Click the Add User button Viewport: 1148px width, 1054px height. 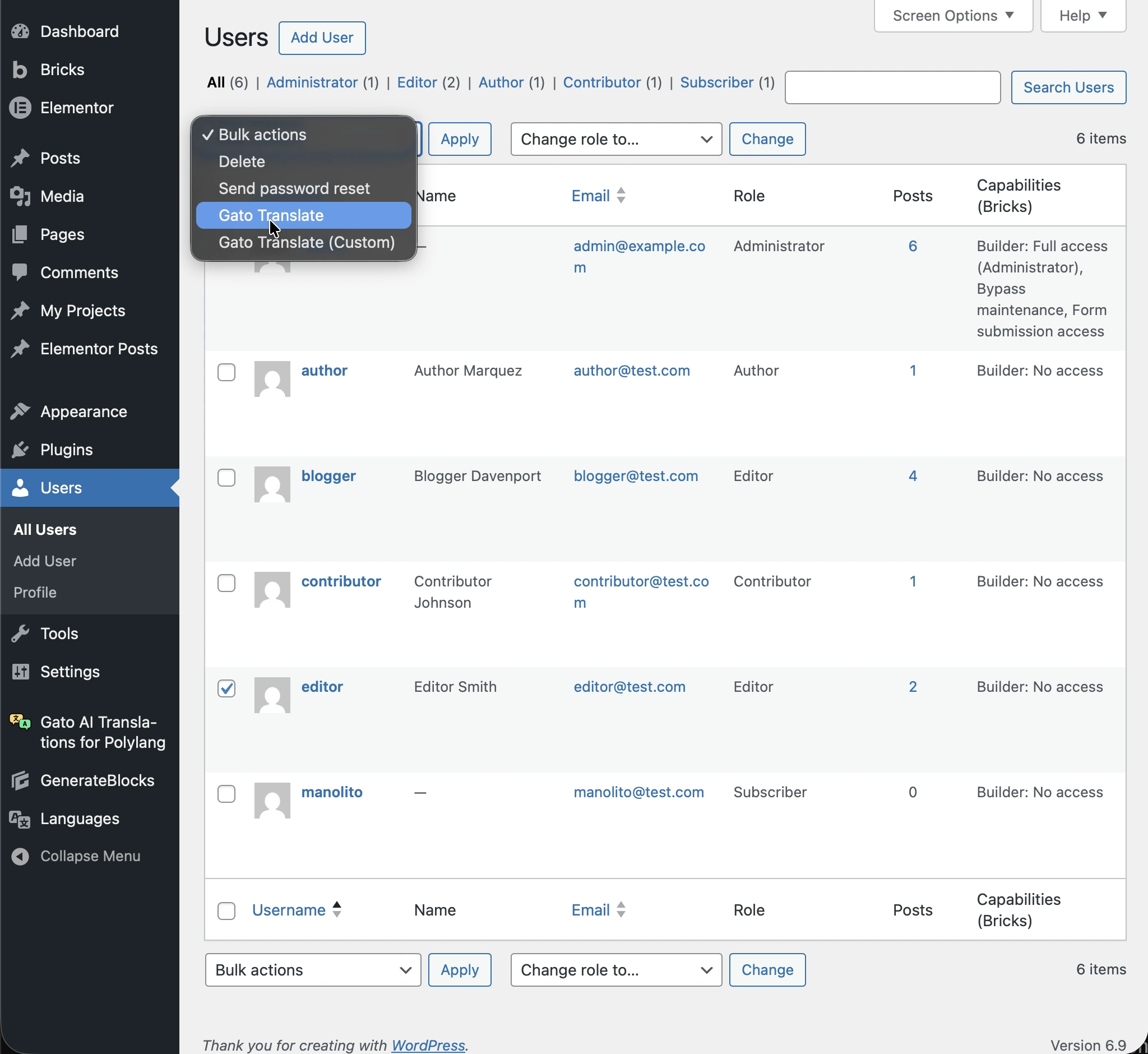(322, 38)
